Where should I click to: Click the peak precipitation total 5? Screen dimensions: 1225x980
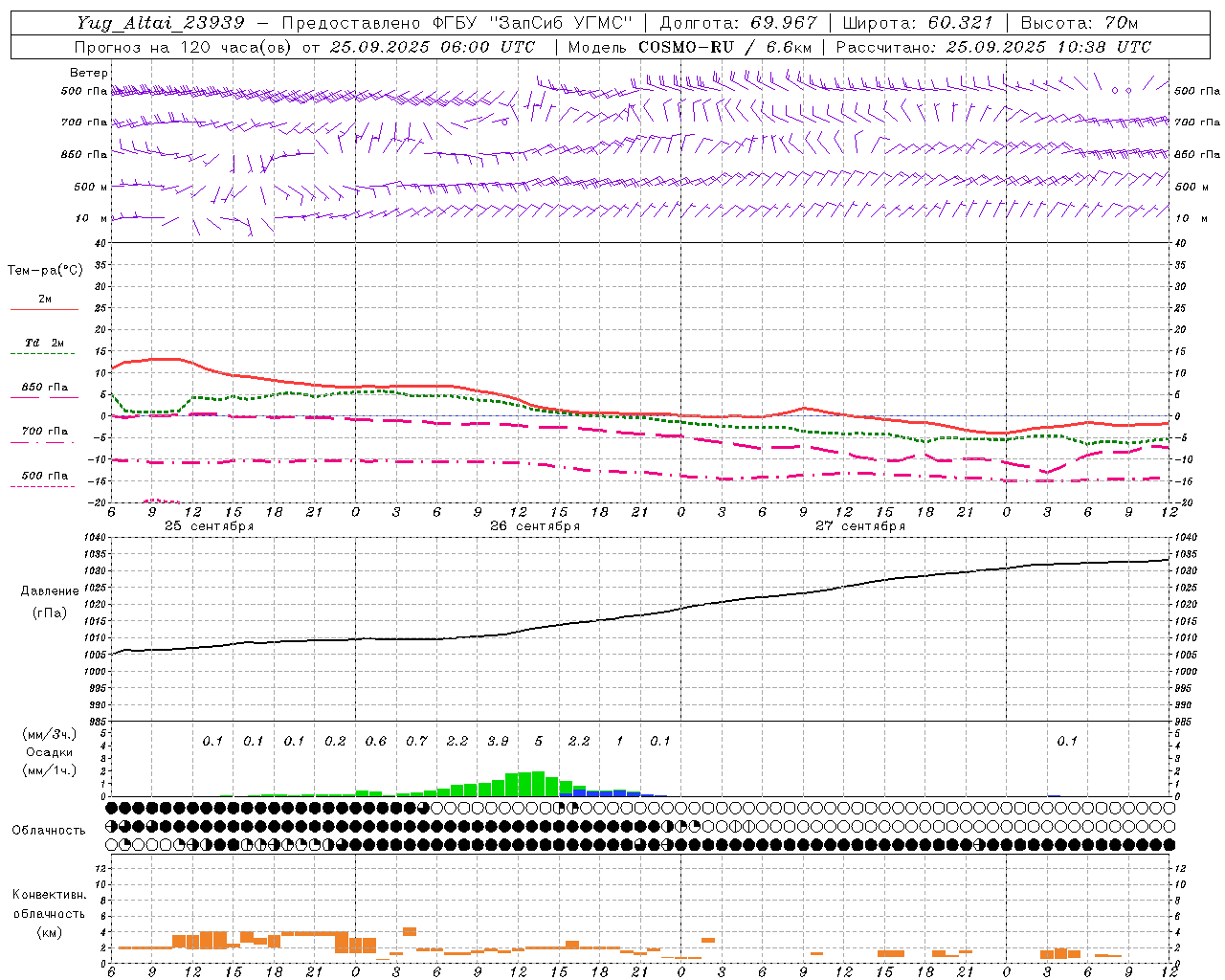pos(539,741)
